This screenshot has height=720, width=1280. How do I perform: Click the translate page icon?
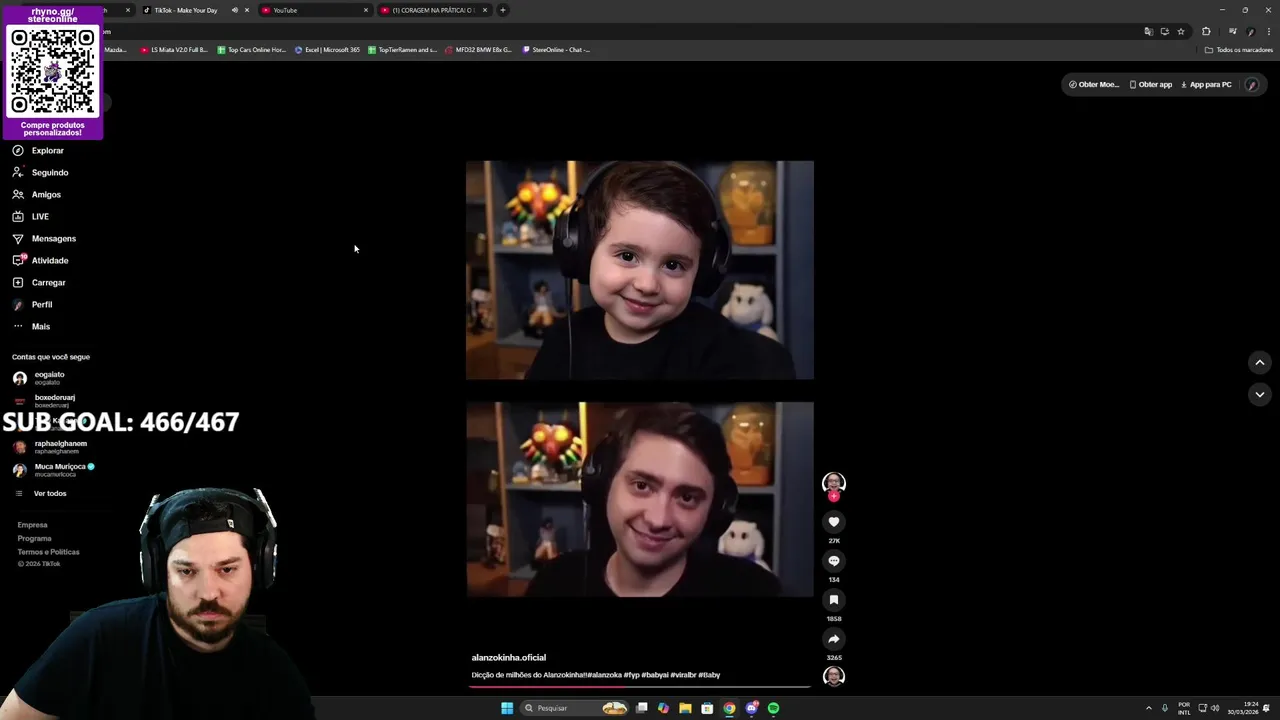tap(1148, 32)
